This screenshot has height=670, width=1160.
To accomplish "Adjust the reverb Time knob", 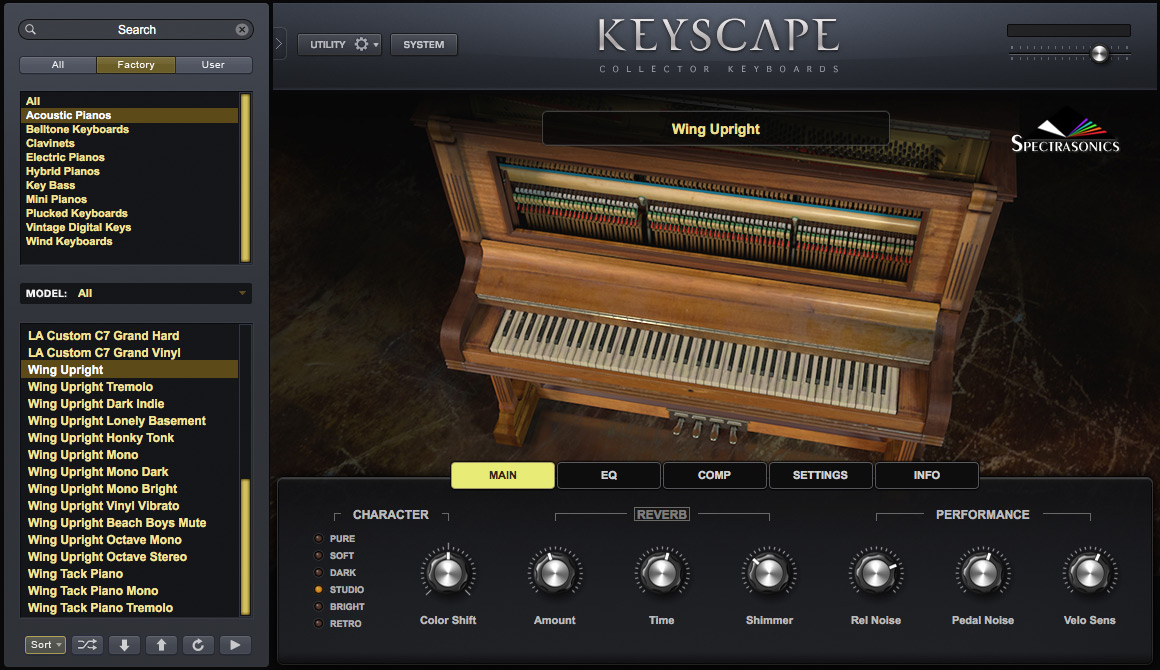I will (x=661, y=573).
